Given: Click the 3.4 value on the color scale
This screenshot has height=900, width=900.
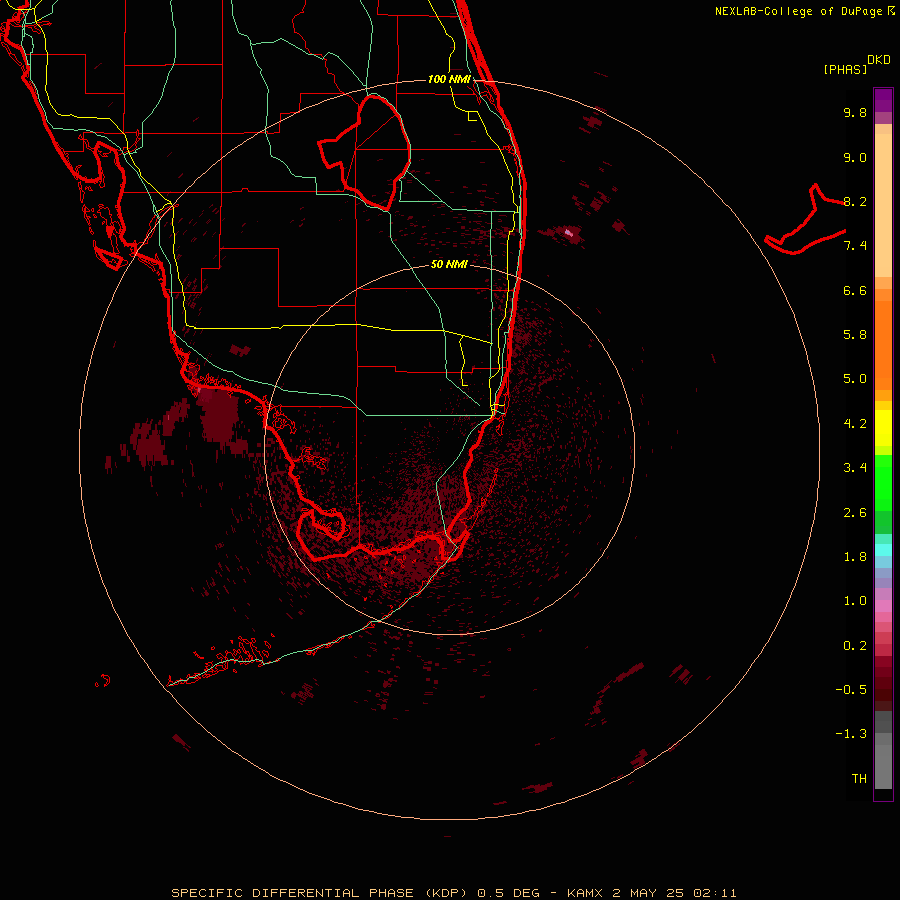Looking at the screenshot, I should tap(855, 468).
